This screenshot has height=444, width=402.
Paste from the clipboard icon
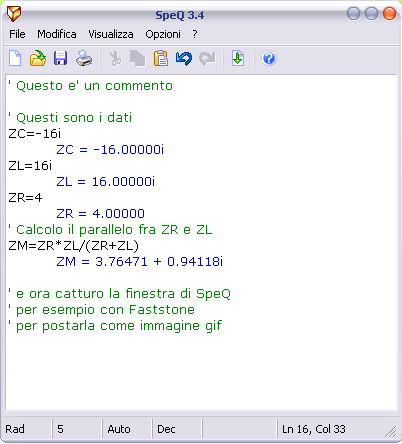161,58
